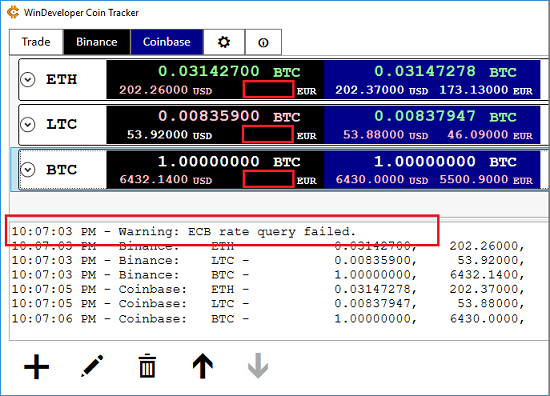Click the Coinbase ETH log line
This screenshot has width=550, height=396.
coord(268,289)
